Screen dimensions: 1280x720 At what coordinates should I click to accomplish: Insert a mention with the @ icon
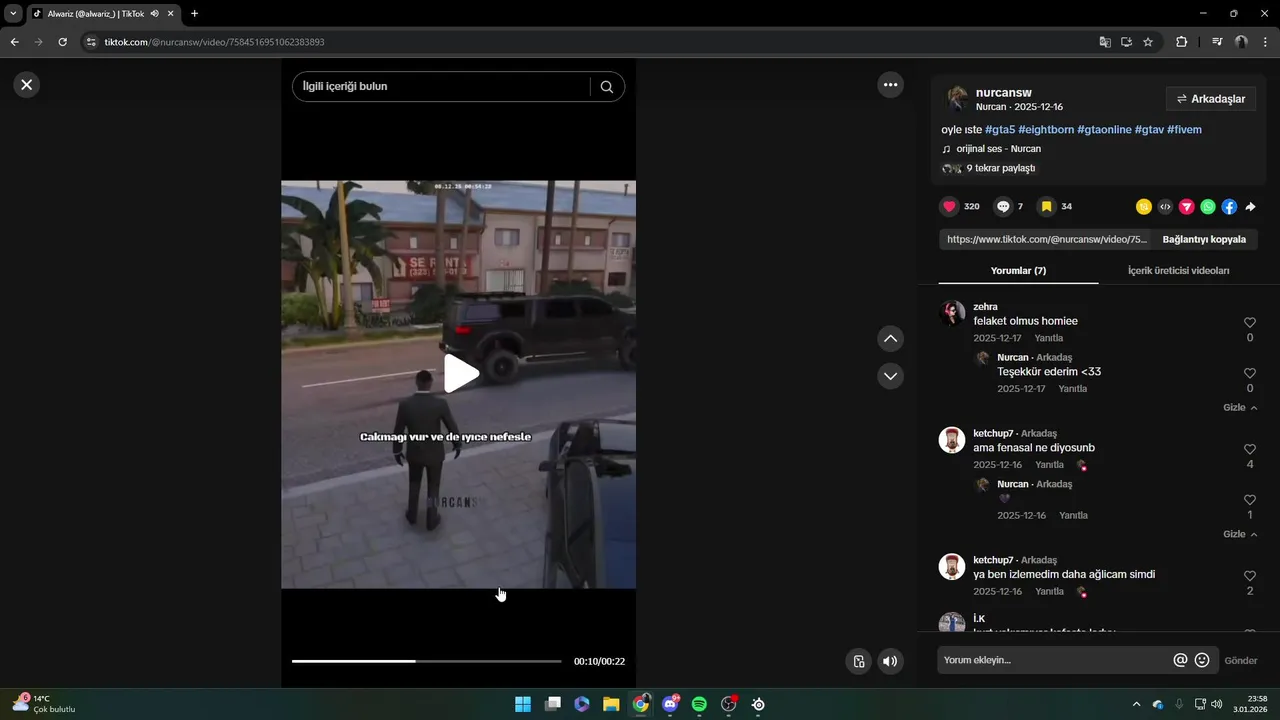1180,660
